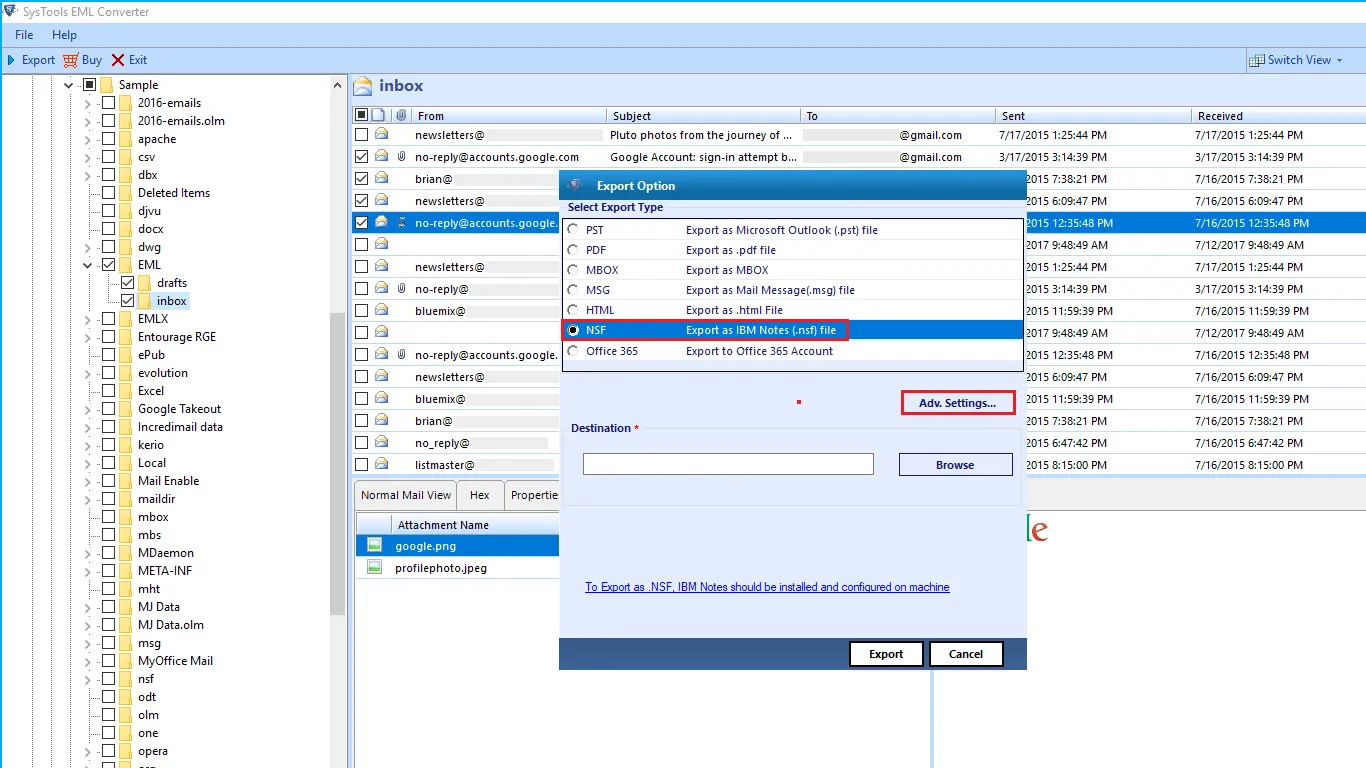Click the Destination path input field
Image resolution: width=1366 pixels, height=768 pixels.
tap(728, 464)
